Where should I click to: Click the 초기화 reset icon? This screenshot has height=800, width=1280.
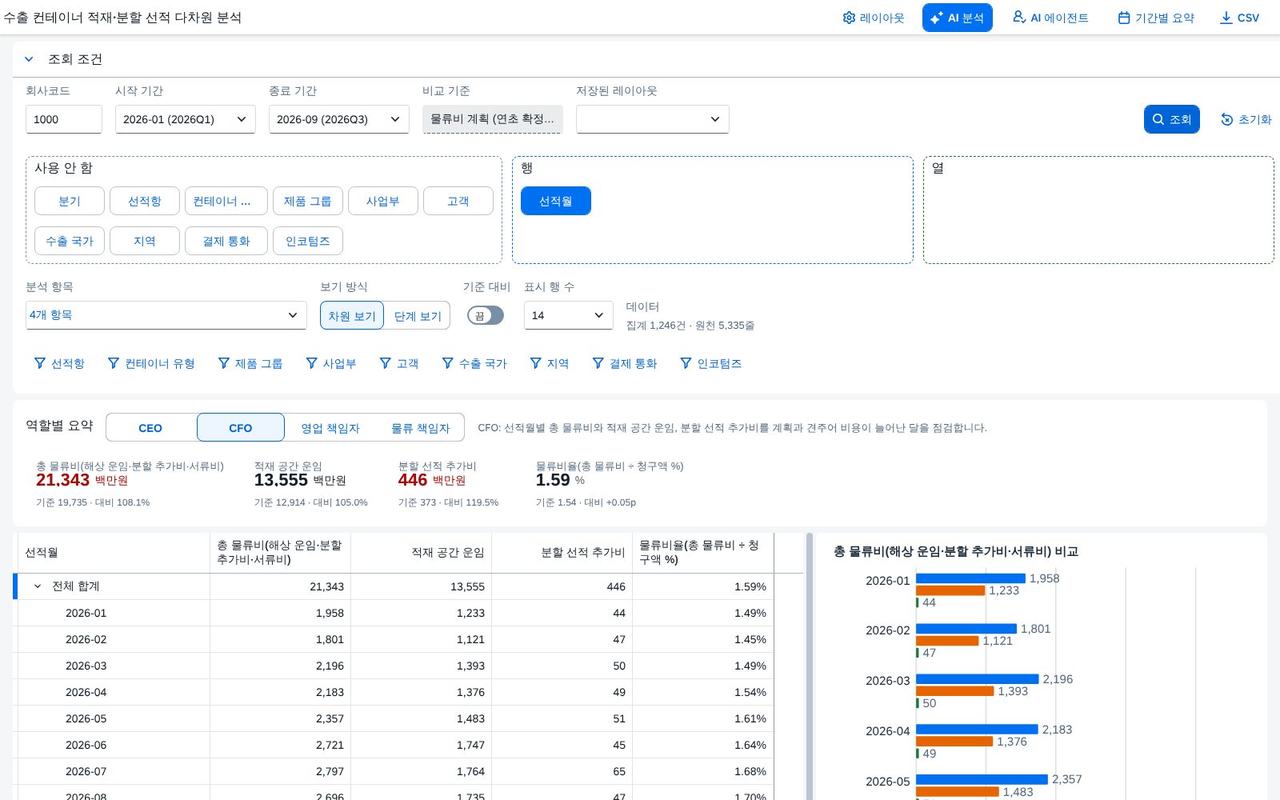click(x=1227, y=119)
